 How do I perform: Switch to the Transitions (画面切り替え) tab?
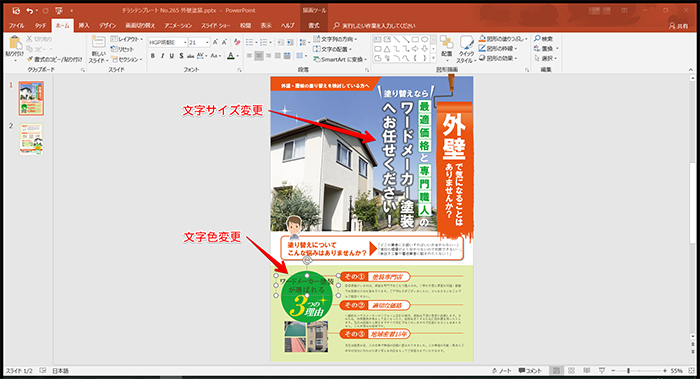[140, 26]
